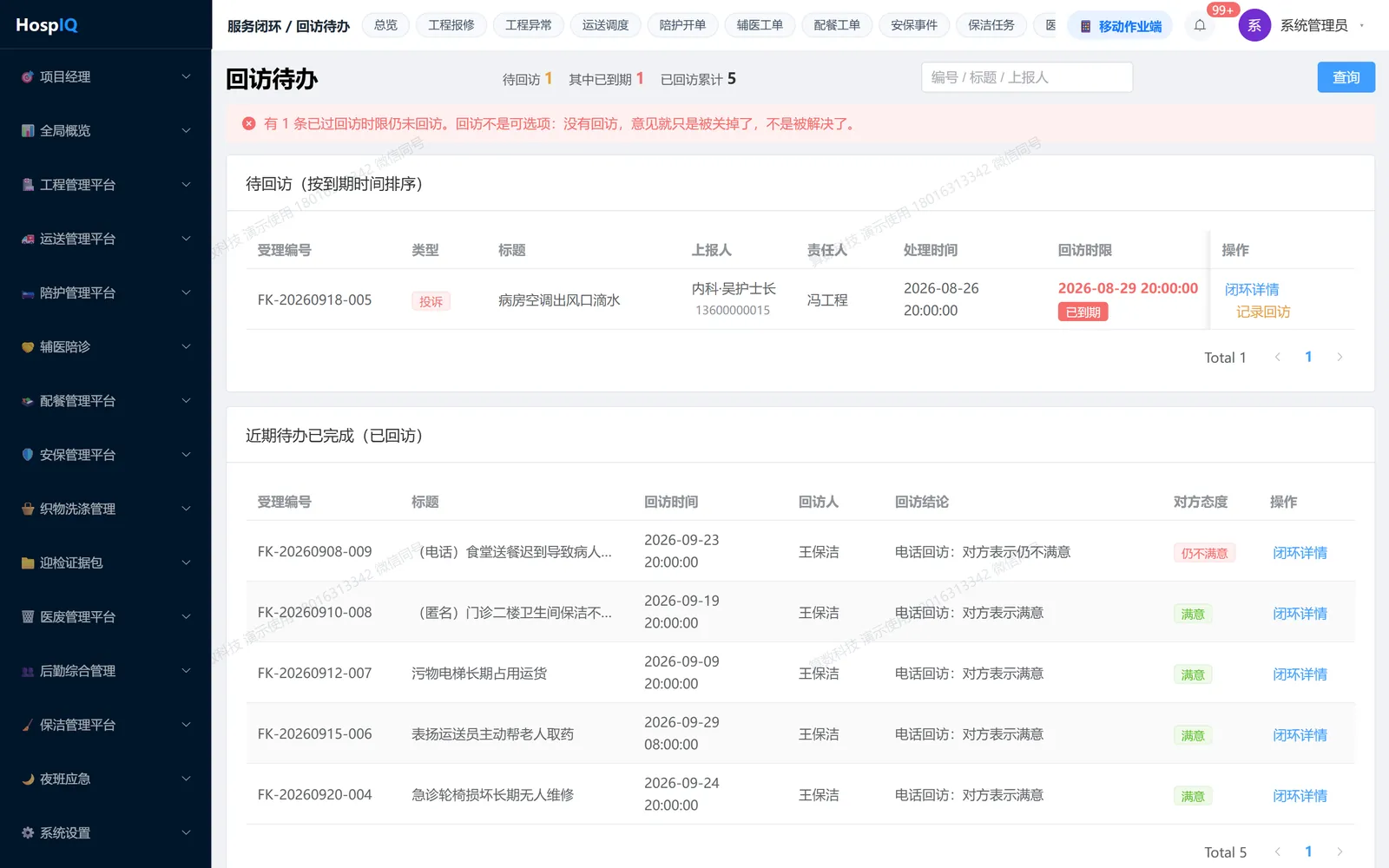This screenshot has height=868, width=1389.
Task: Click the 查询 search button
Action: click(1346, 77)
